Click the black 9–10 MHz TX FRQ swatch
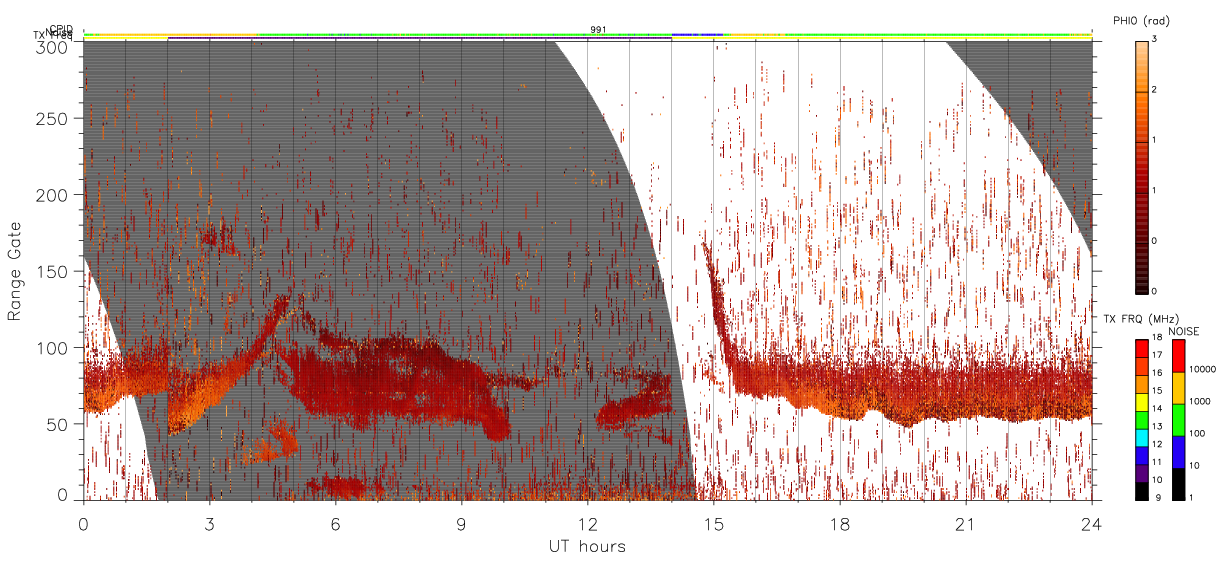 tap(1141, 491)
